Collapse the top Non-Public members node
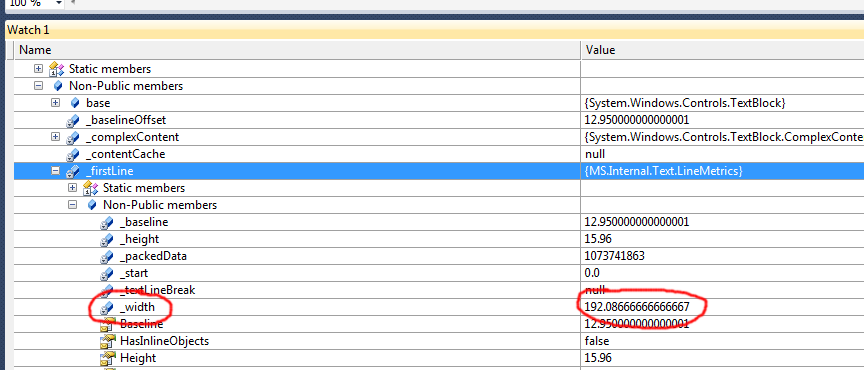The height and width of the screenshot is (370, 864). [x=38, y=86]
